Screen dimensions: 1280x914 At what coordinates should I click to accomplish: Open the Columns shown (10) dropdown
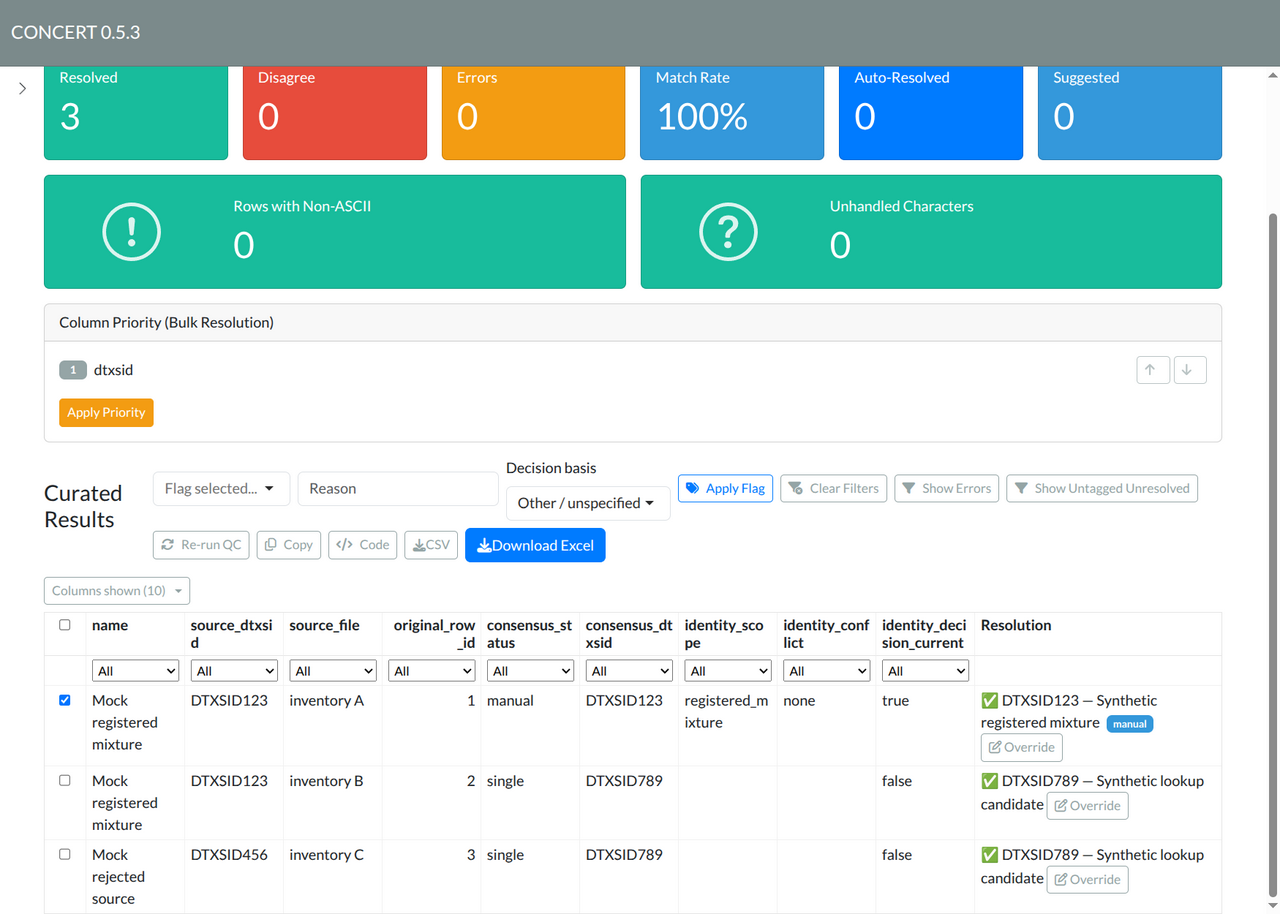[117, 591]
